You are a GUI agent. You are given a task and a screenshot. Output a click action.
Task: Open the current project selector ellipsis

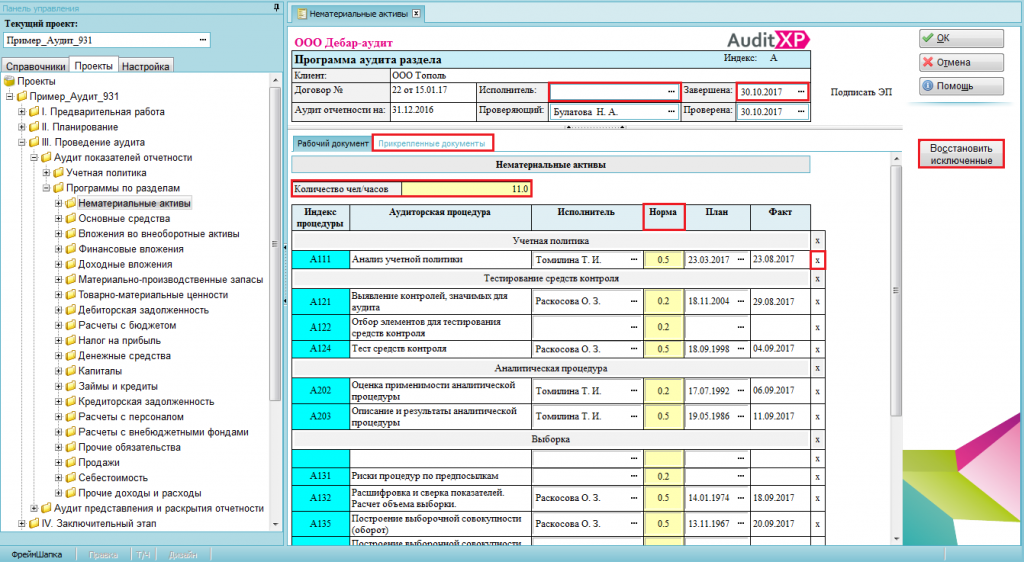pyautogui.click(x=203, y=40)
